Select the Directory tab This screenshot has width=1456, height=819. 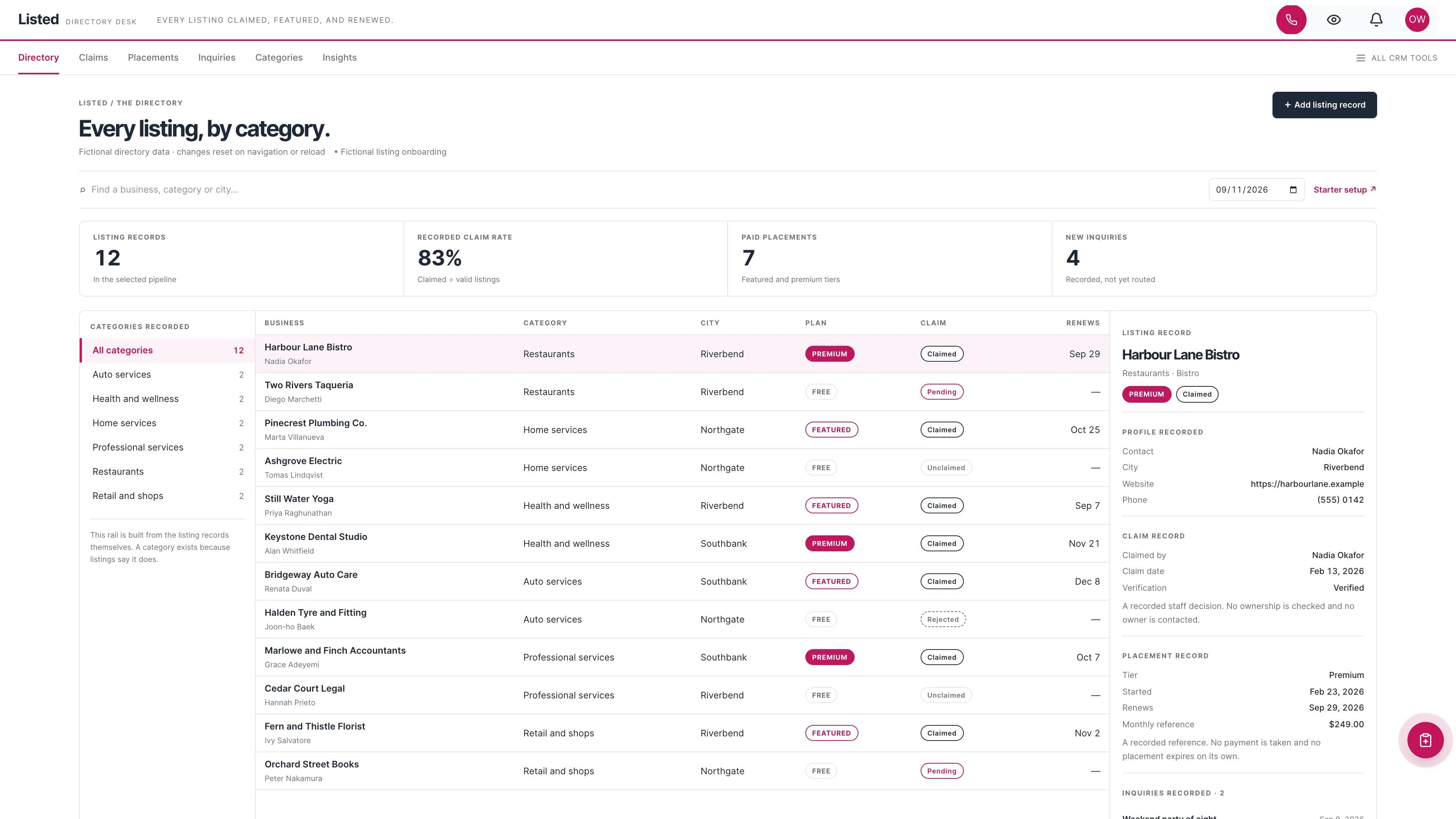(x=38, y=58)
